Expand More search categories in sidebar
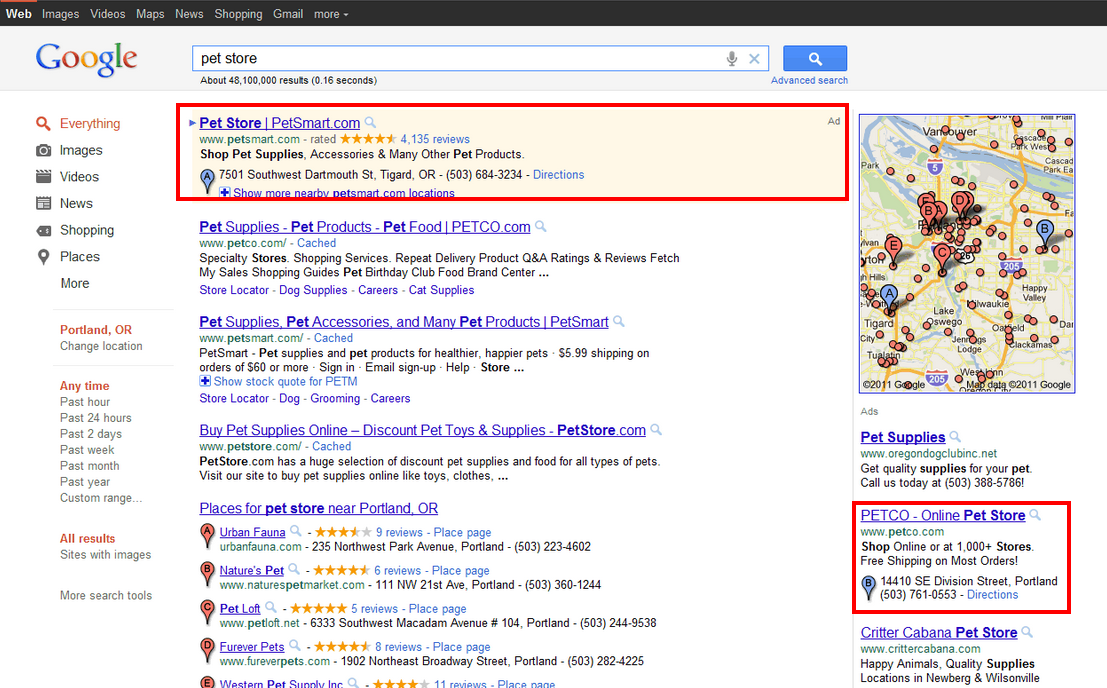The height and width of the screenshot is (688, 1107). (x=75, y=284)
